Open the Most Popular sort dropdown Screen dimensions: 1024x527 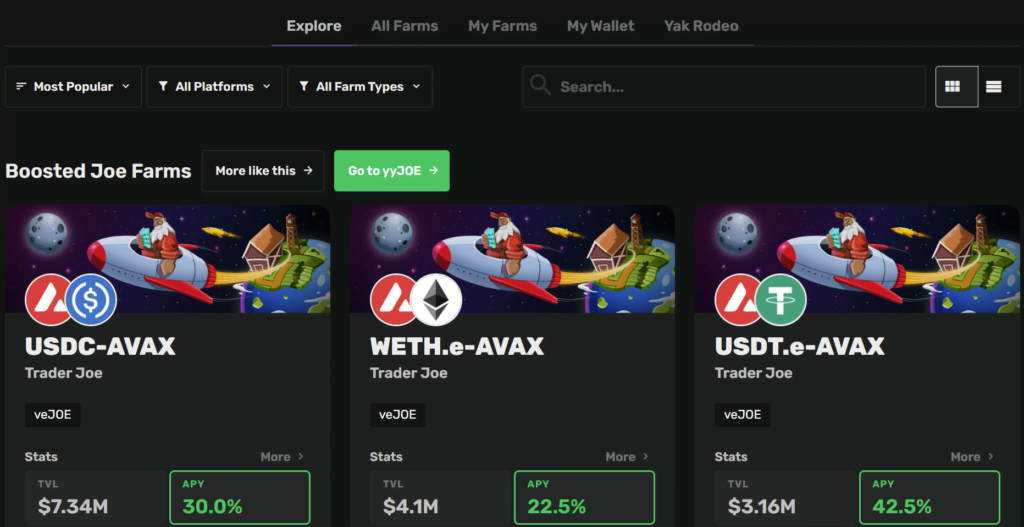click(73, 87)
